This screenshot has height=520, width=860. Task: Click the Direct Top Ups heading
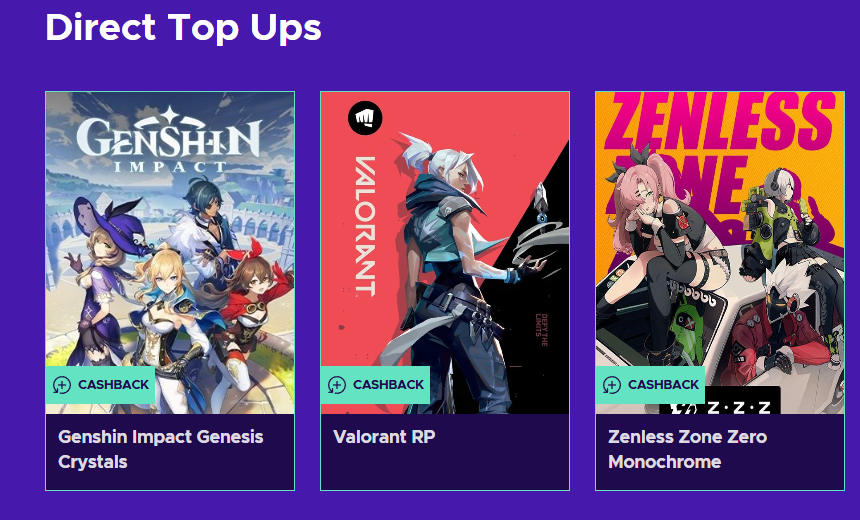(183, 28)
